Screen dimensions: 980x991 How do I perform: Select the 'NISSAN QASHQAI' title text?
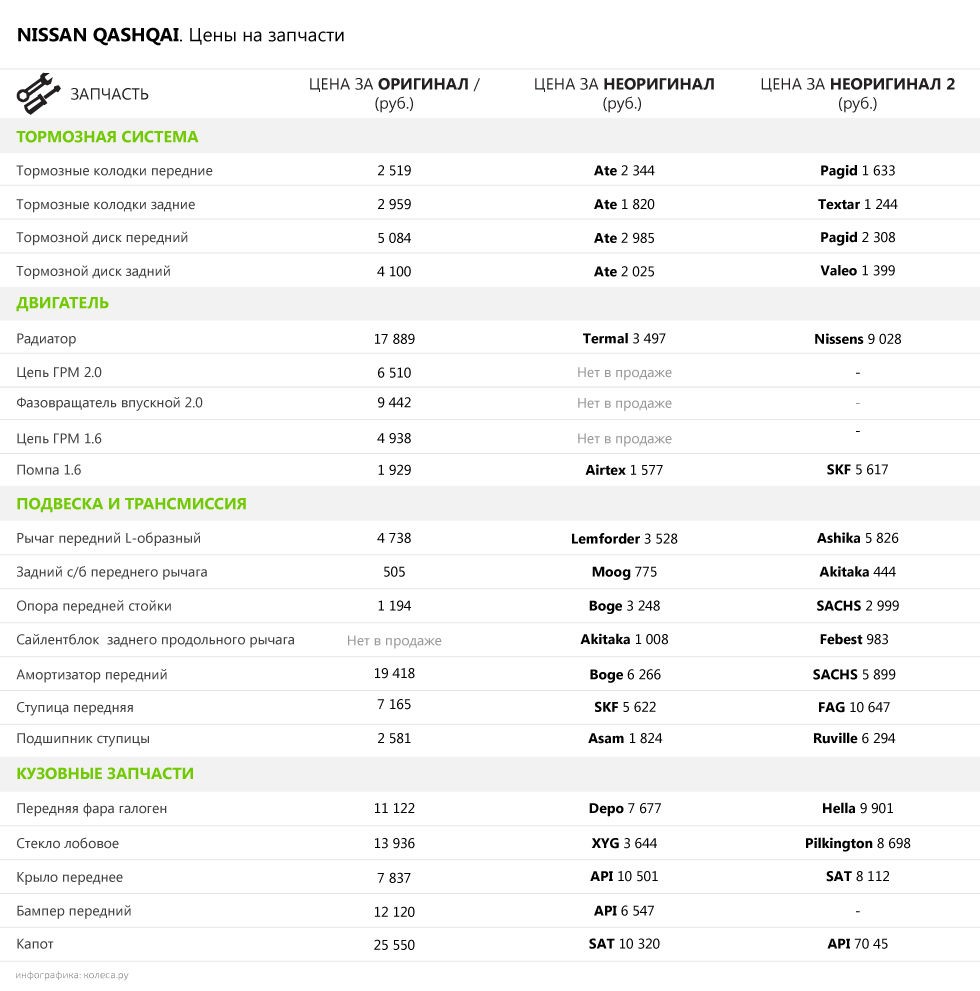[99, 35]
